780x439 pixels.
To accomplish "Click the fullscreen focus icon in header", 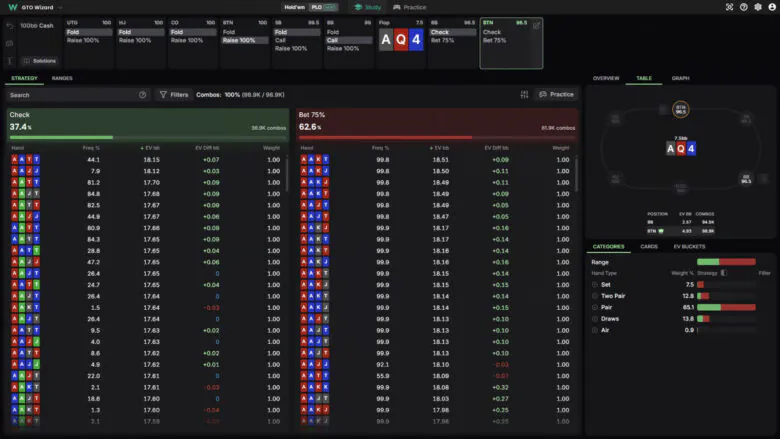I will pyautogui.click(x=729, y=7).
